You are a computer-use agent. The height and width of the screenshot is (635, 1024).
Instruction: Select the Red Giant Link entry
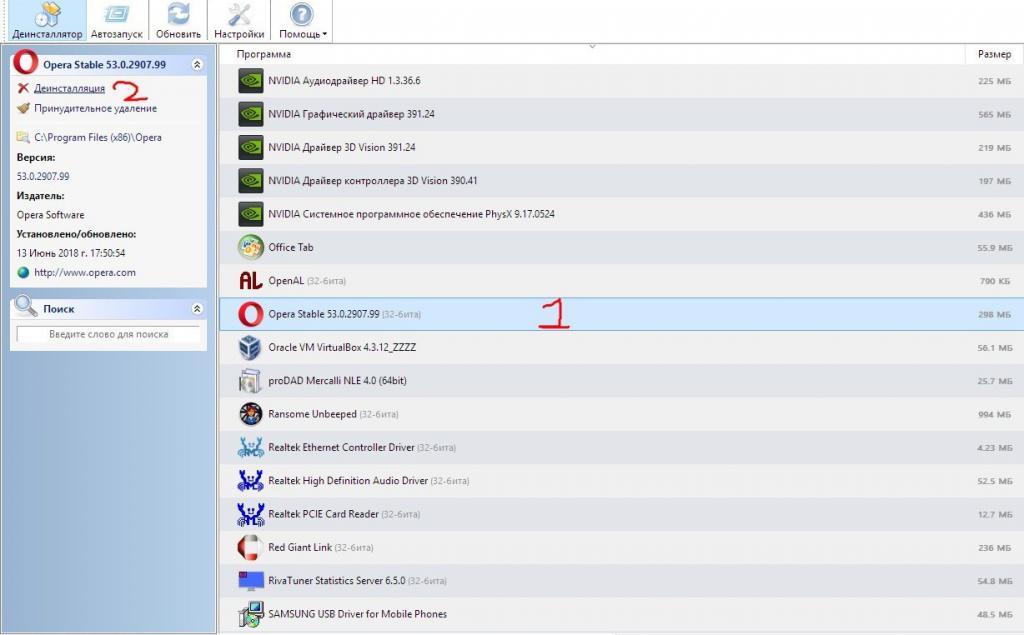tap(621, 547)
